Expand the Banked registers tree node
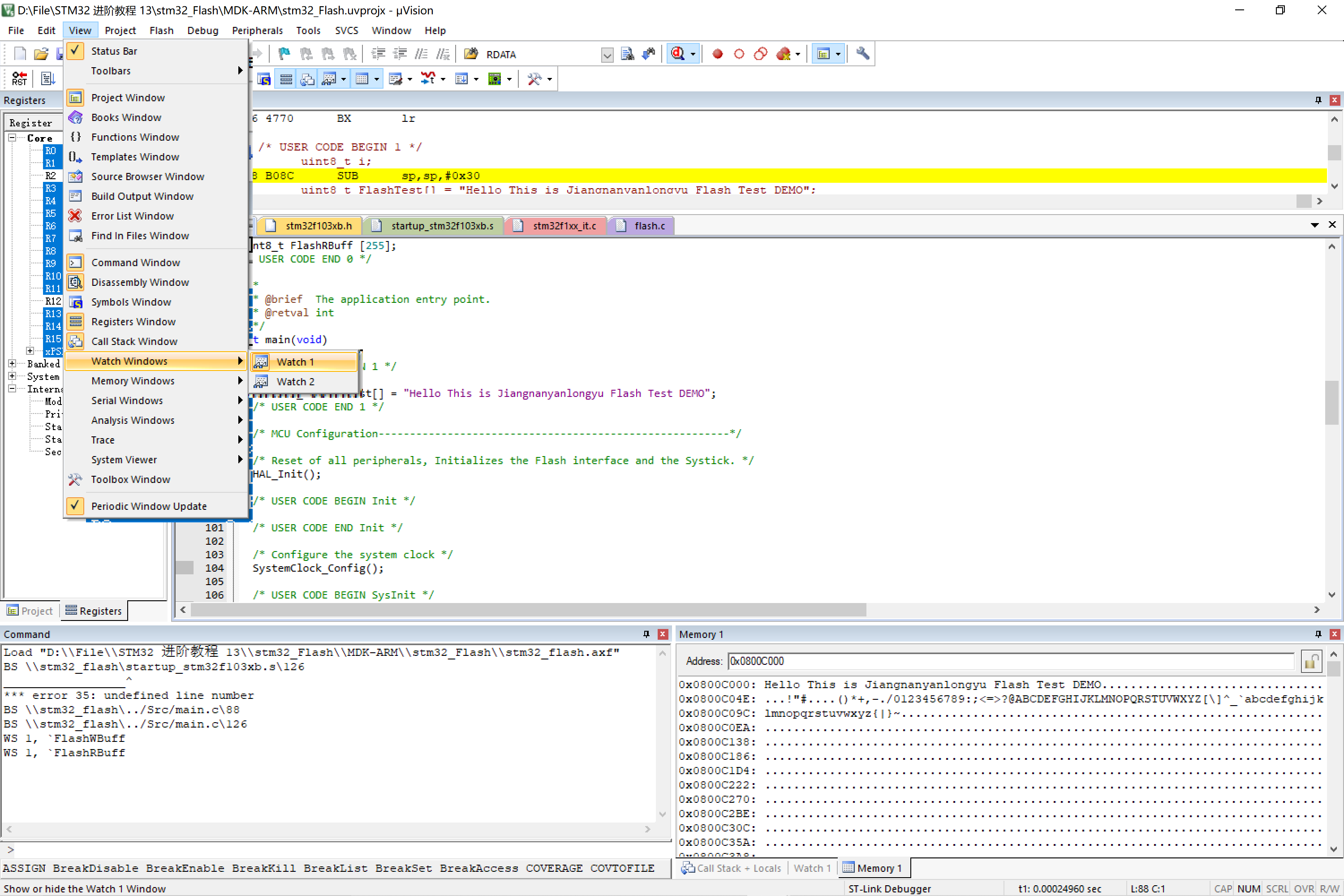Viewport: 1344px width, 896px height. [x=12, y=363]
